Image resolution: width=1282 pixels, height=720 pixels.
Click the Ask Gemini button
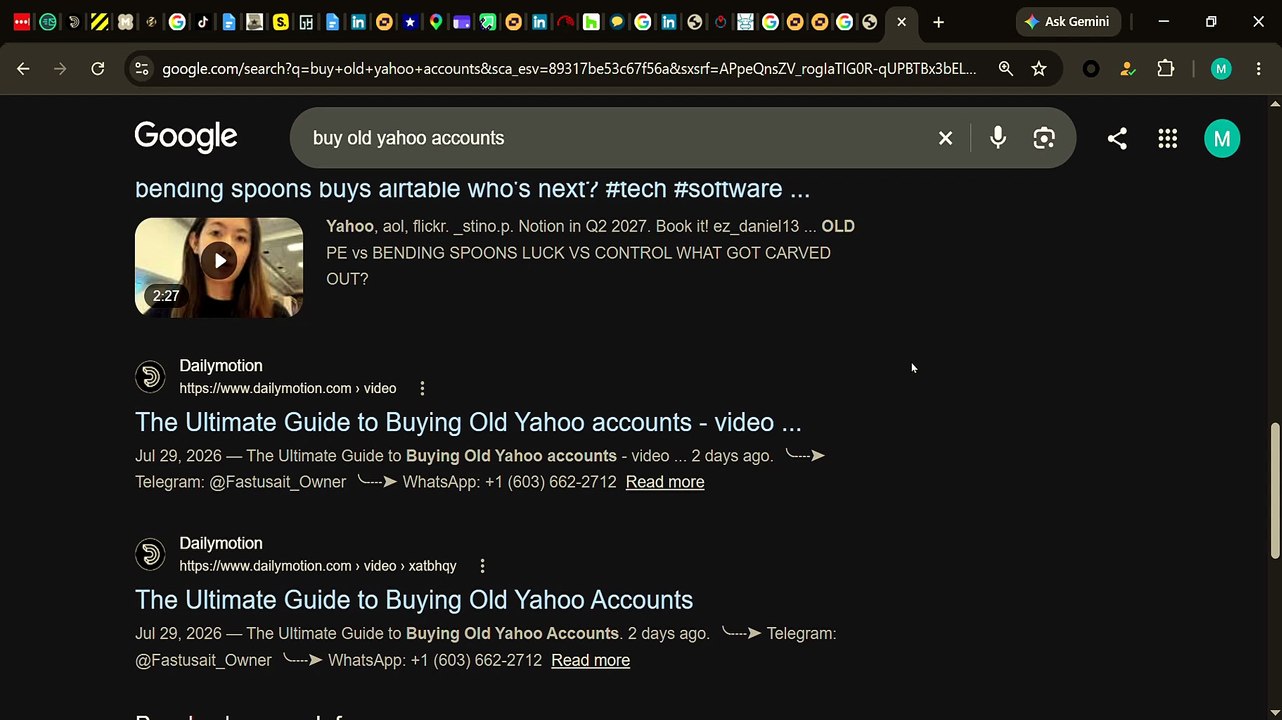(1068, 22)
